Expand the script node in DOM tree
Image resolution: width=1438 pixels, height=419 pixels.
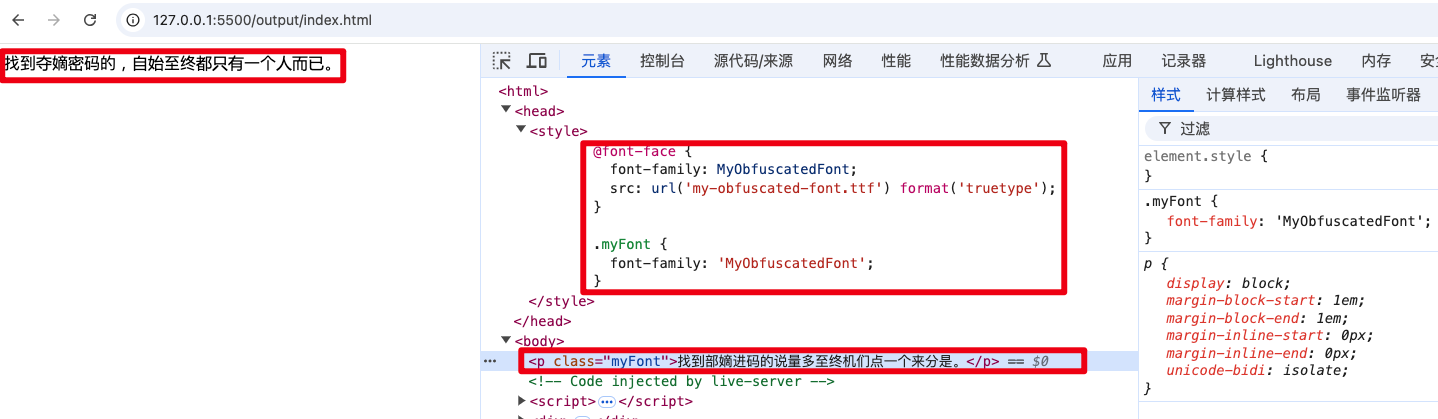coord(521,401)
